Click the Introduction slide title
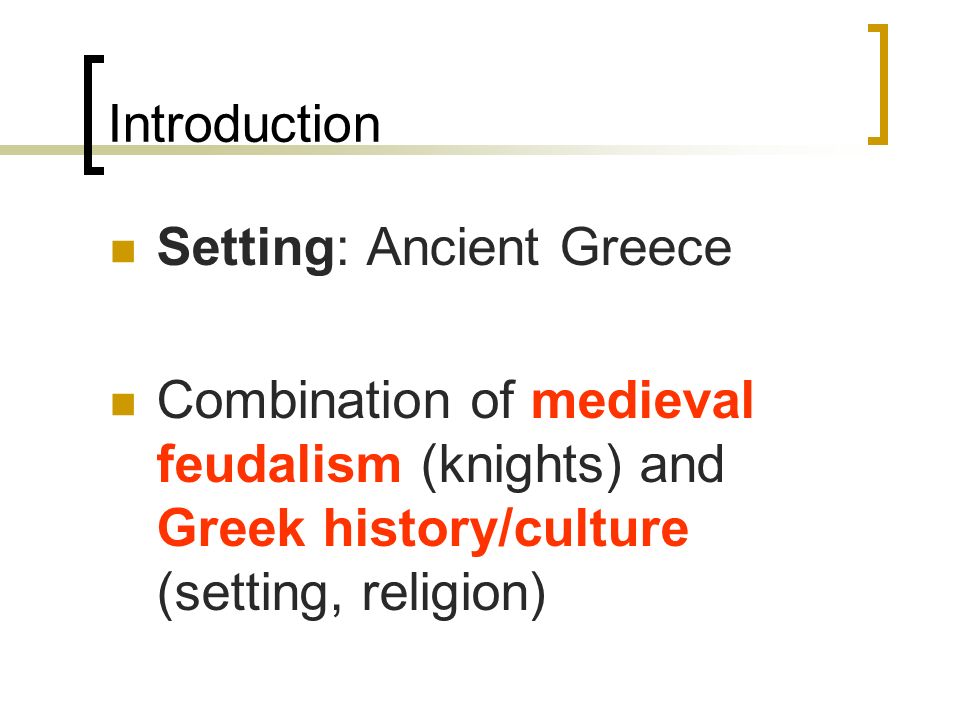 pos(244,124)
